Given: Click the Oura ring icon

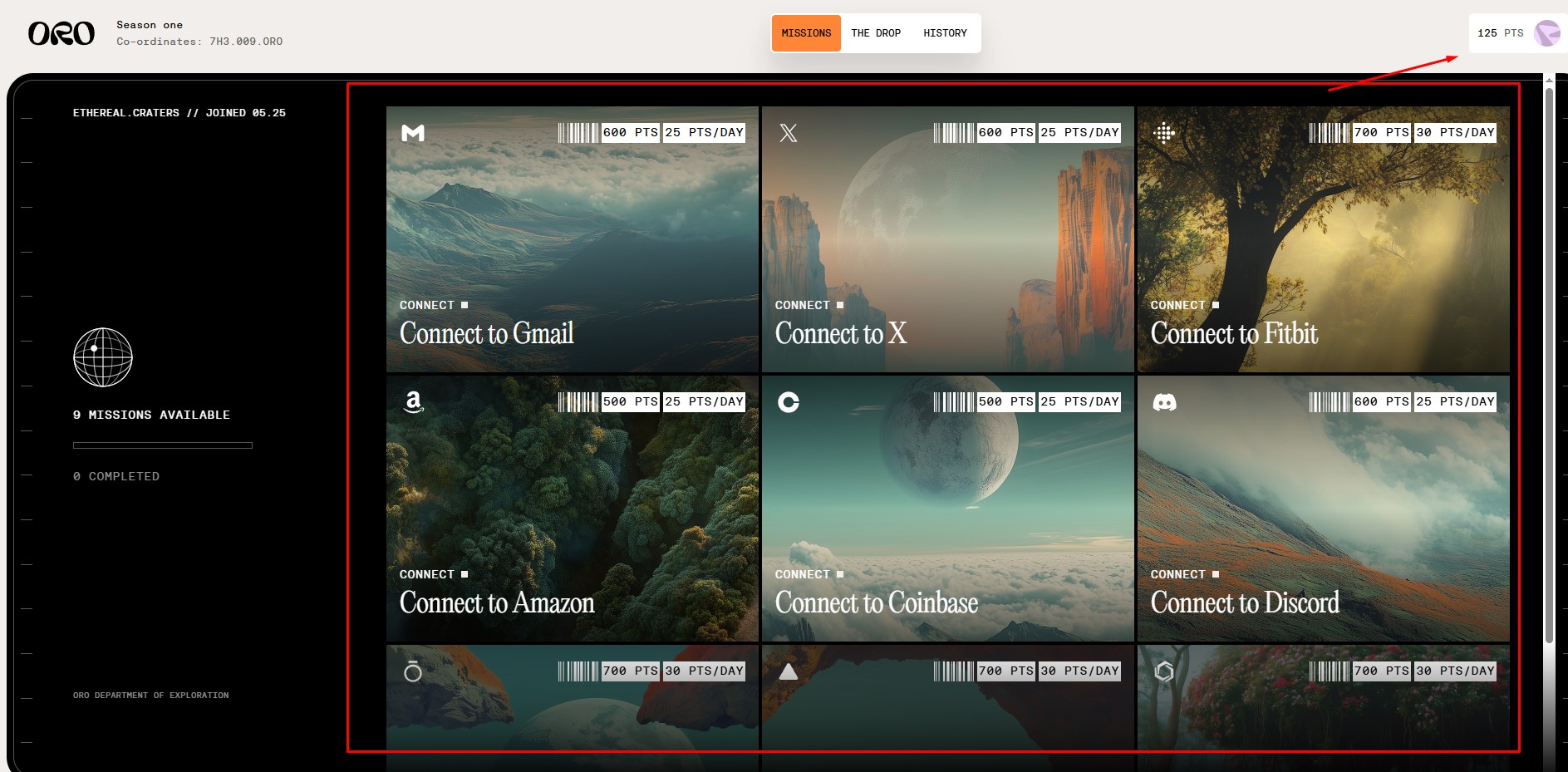Looking at the screenshot, I should click(x=413, y=671).
